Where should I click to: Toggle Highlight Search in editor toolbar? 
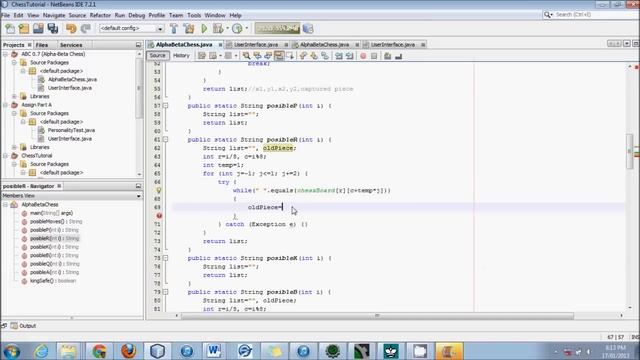(x=279, y=56)
